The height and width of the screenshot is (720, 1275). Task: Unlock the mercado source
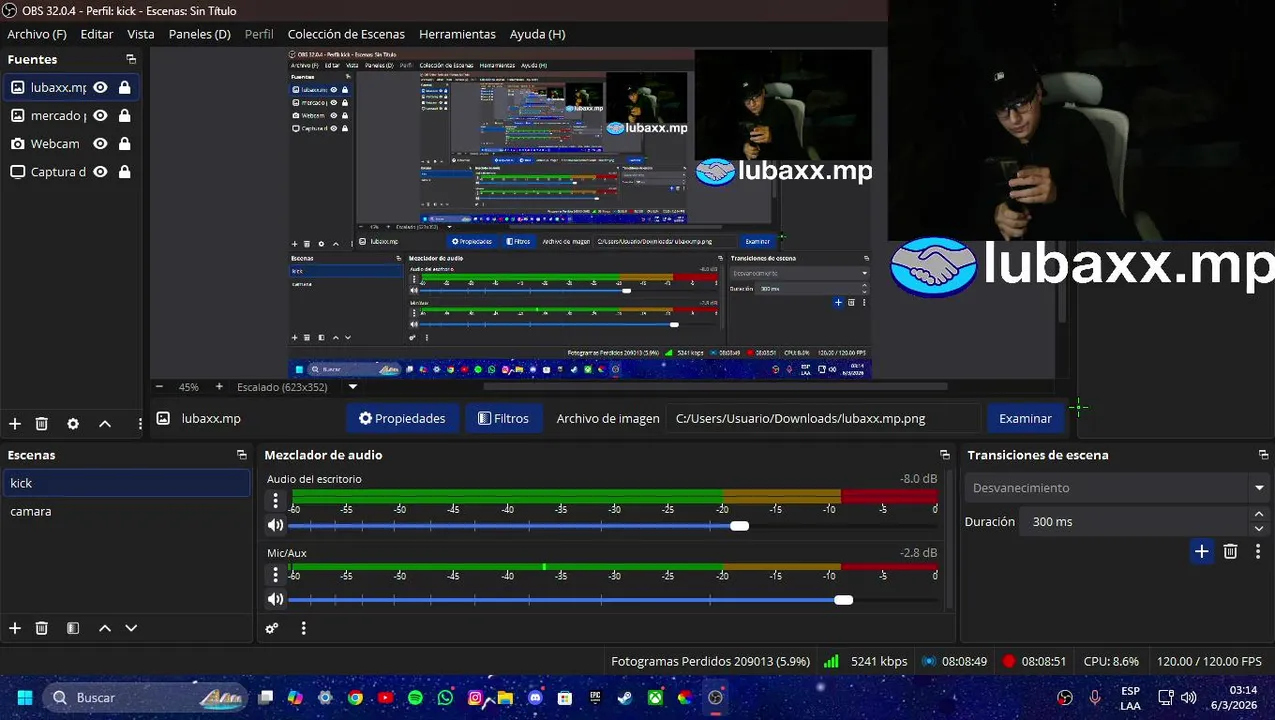tap(124, 116)
